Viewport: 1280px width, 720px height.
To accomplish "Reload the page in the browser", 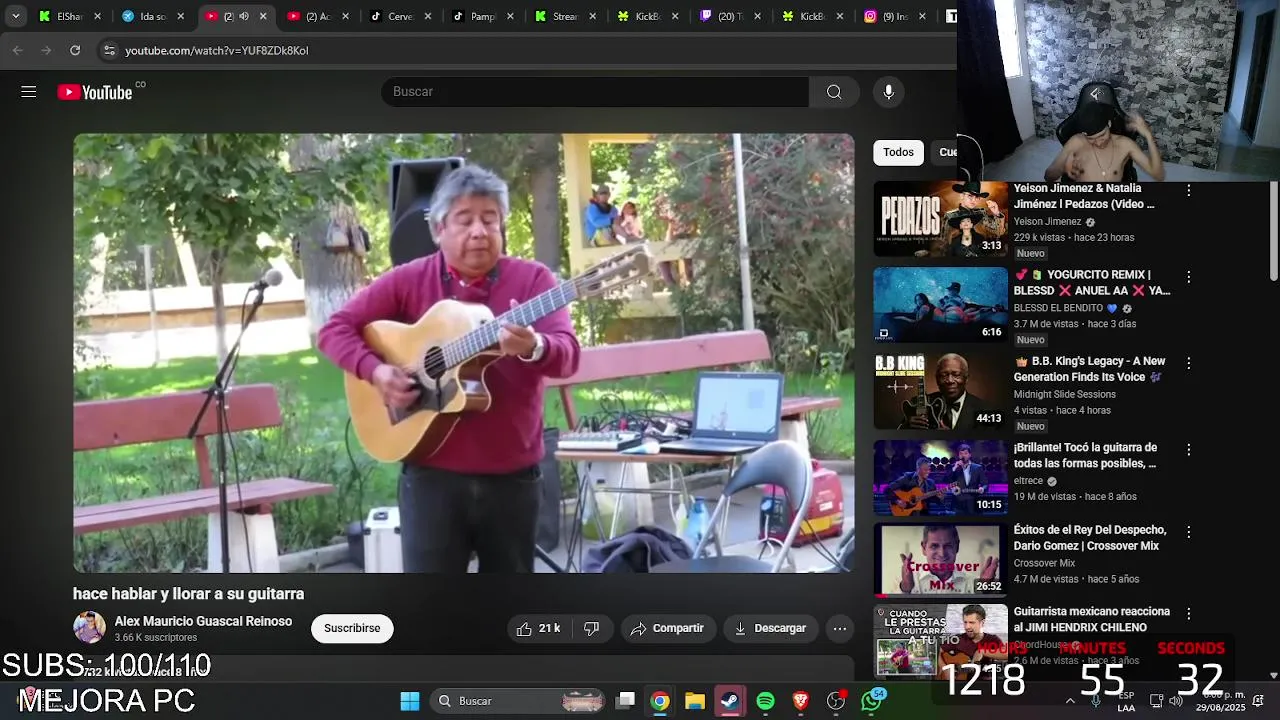I will pos(75,50).
